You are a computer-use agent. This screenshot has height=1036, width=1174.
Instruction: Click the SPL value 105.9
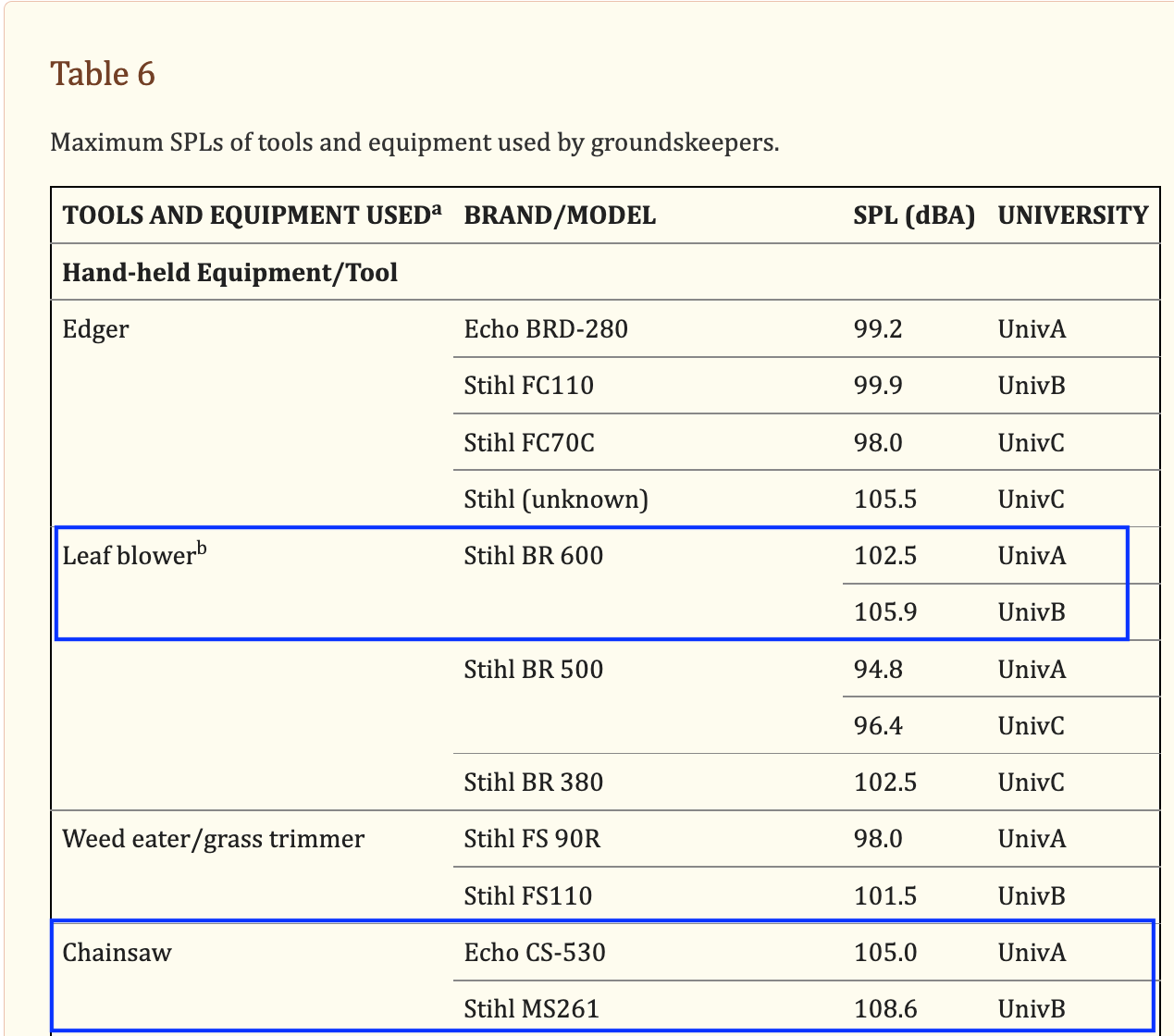(885, 612)
